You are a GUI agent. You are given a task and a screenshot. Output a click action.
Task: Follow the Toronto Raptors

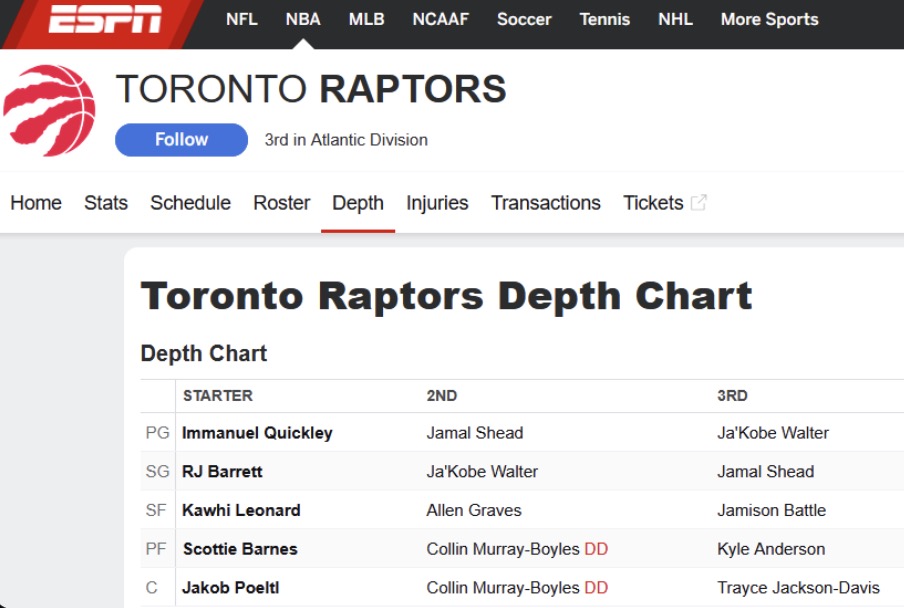click(181, 139)
